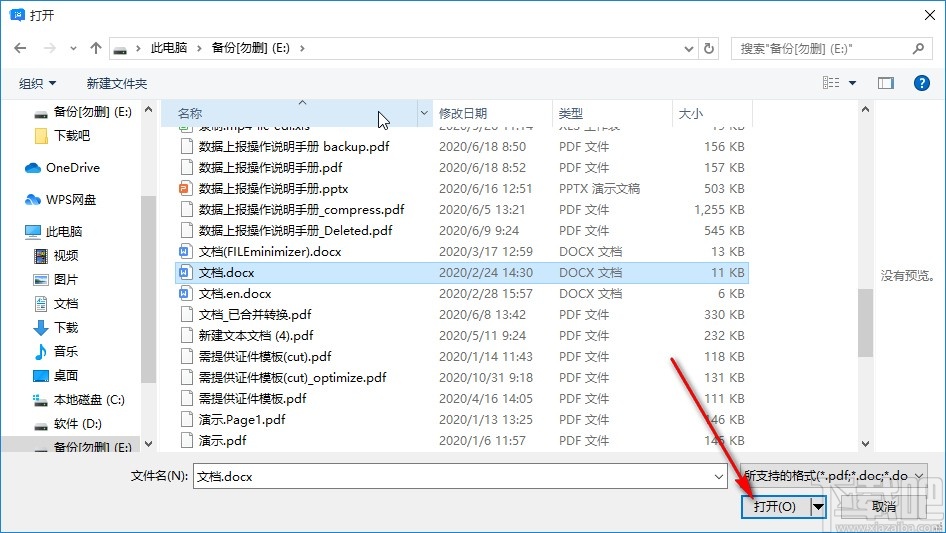
Task: Select 需提供证件模板(cut).pdf
Action: (265, 357)
